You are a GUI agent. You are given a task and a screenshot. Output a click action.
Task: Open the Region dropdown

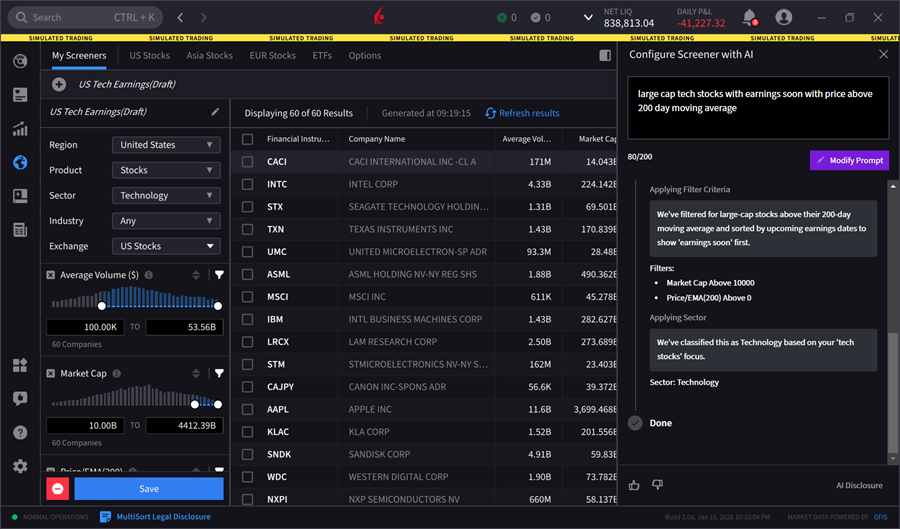166,145
